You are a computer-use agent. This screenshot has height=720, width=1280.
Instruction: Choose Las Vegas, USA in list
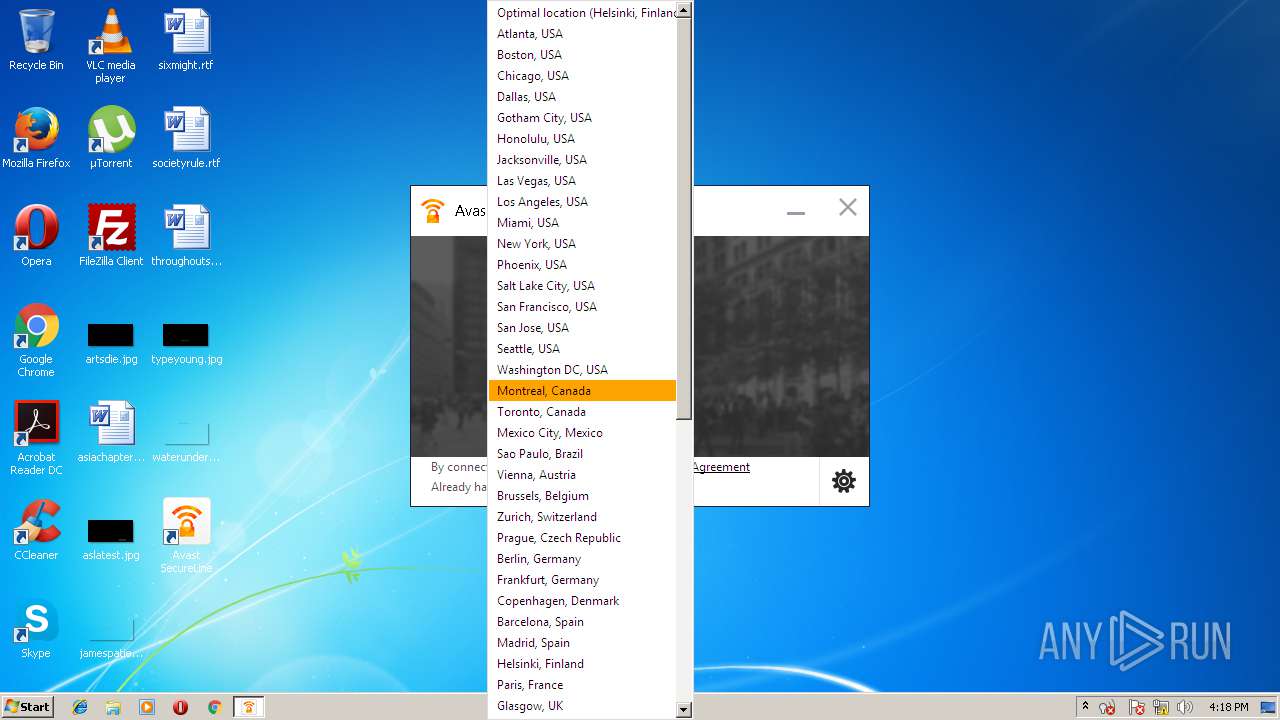click(x=583, y=181)
